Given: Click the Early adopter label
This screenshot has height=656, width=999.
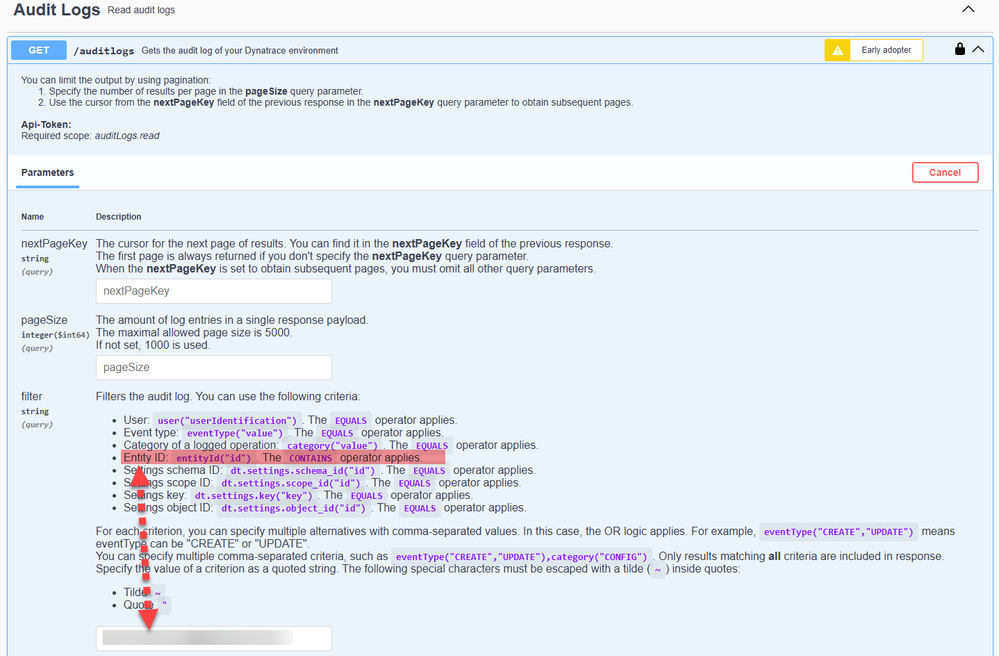Looking at the screenshot, I should click(886, 50).
